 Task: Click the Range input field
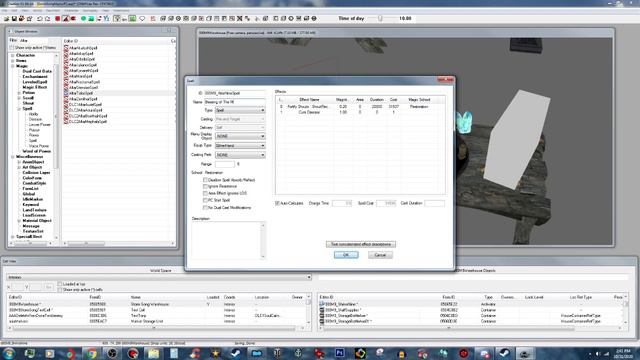(225, 164)
